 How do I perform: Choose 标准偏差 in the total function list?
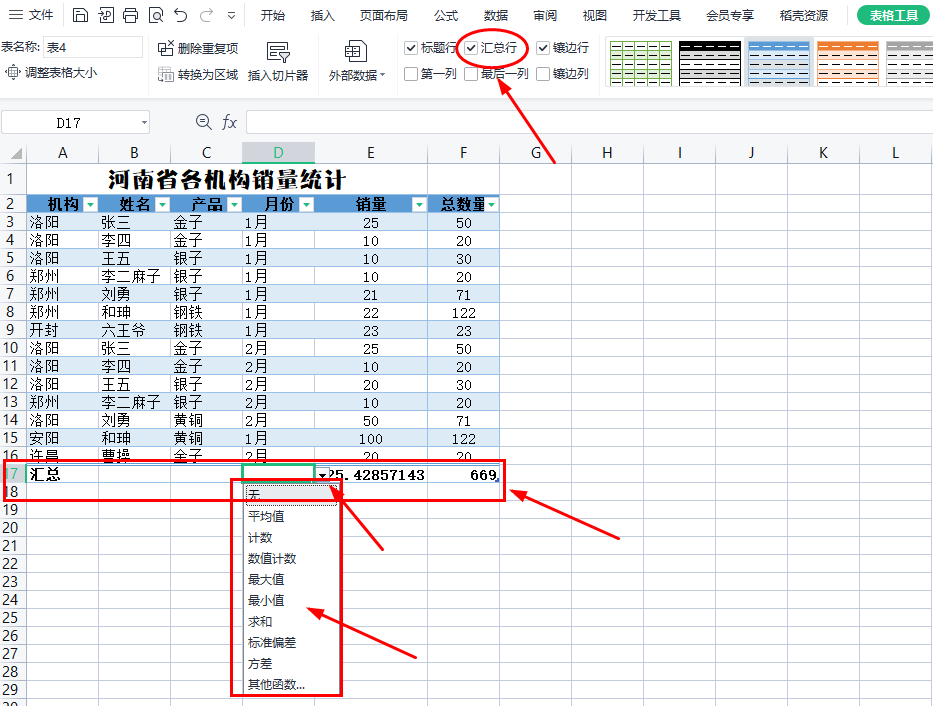[292, 642]
